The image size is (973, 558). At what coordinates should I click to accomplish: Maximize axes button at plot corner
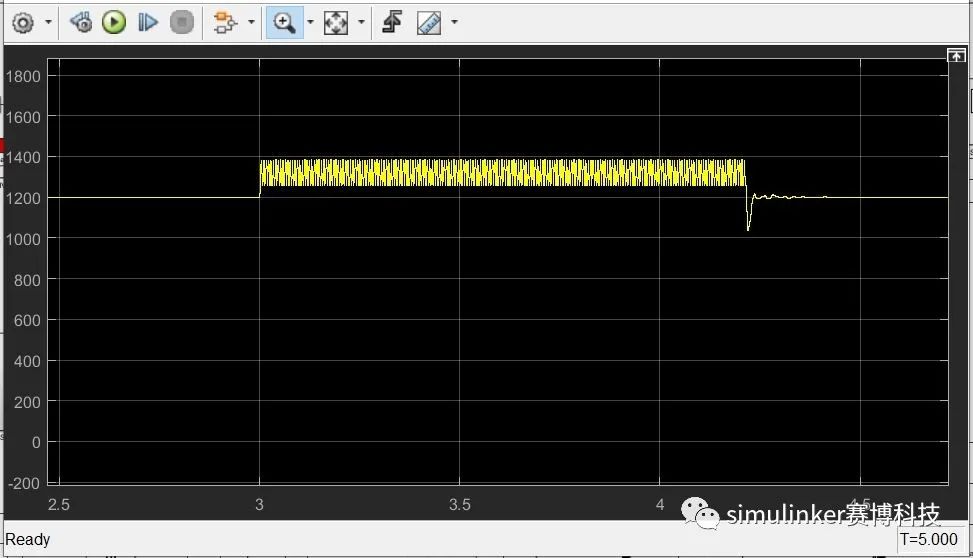click(x=956, y=55)
